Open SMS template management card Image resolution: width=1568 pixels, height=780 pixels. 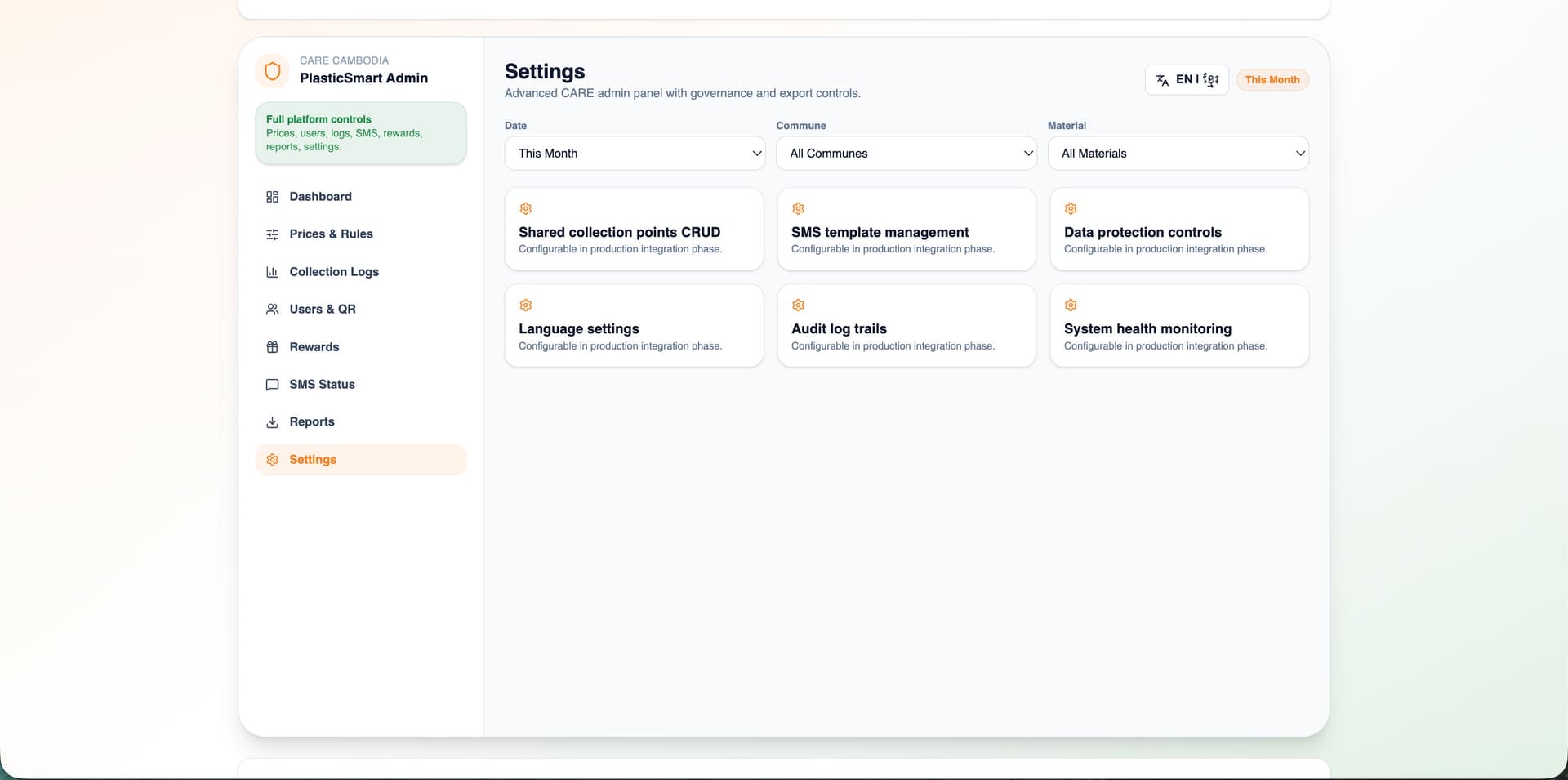point(906,230)
